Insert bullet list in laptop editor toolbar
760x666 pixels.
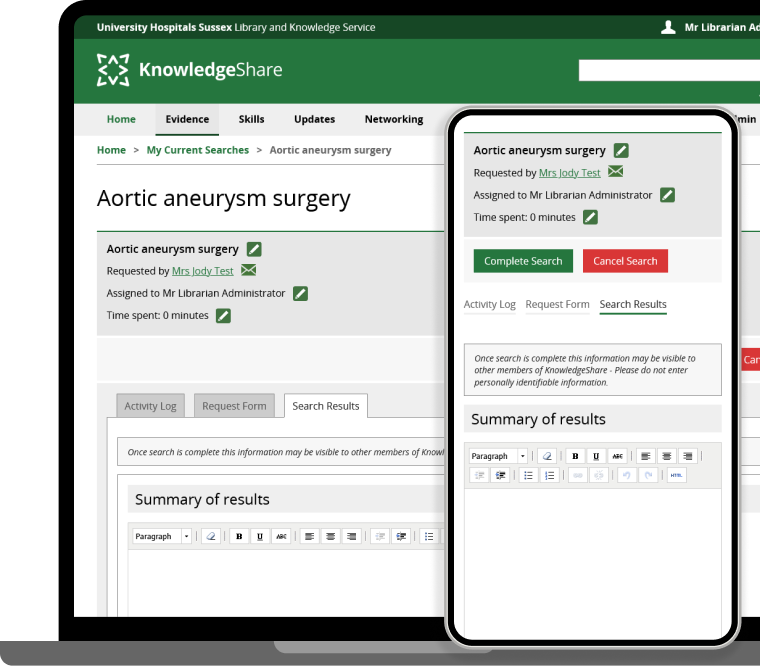pyautogui.click(x=429, y=537)
